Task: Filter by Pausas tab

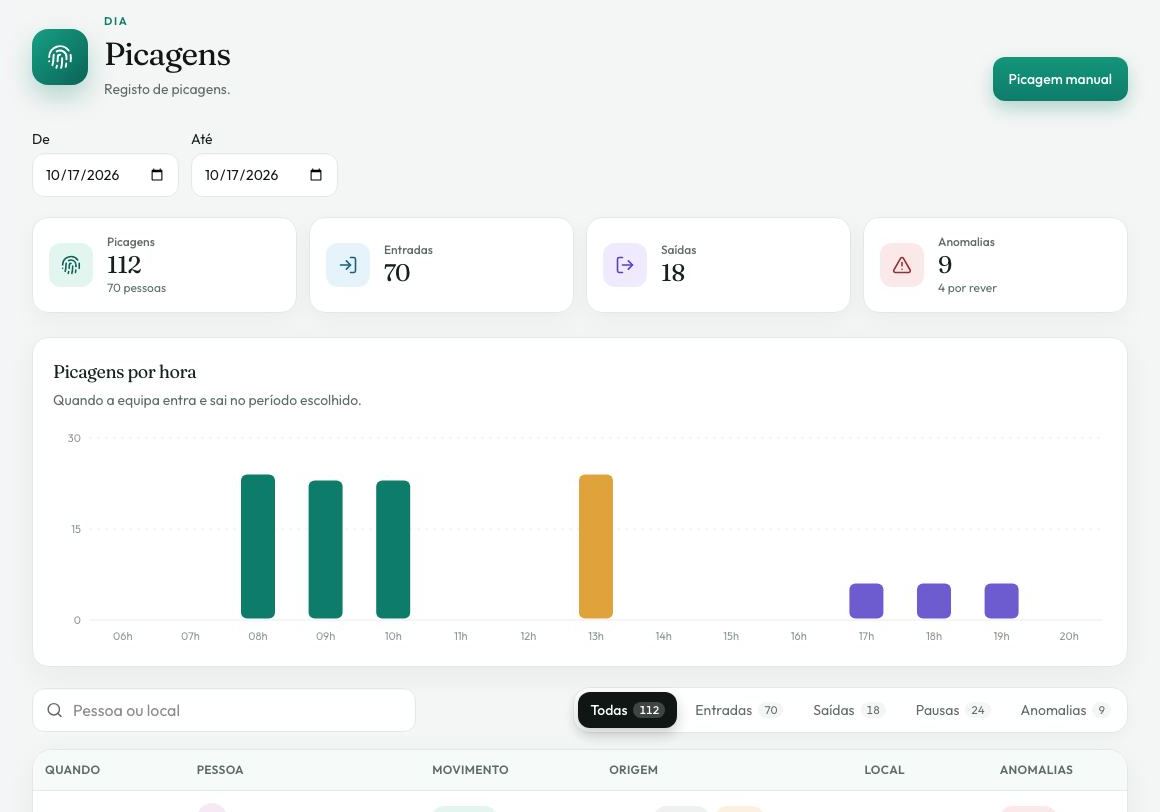Action: pyautogui.click(x=951, y=710)
